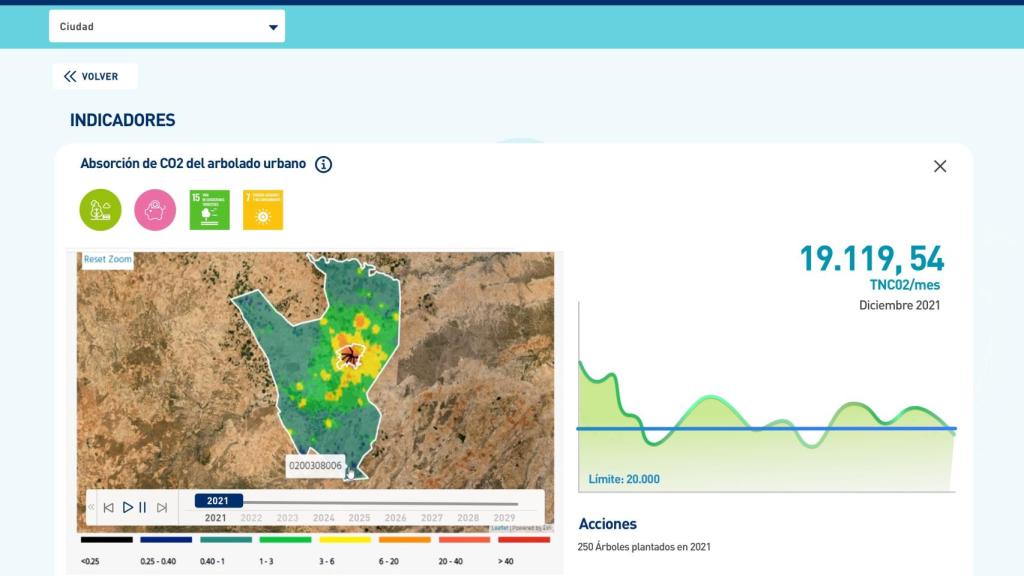Screen dimensions: 1024x576
Task: Open the Ciudad dropdown
Action: tap(167, 27)
